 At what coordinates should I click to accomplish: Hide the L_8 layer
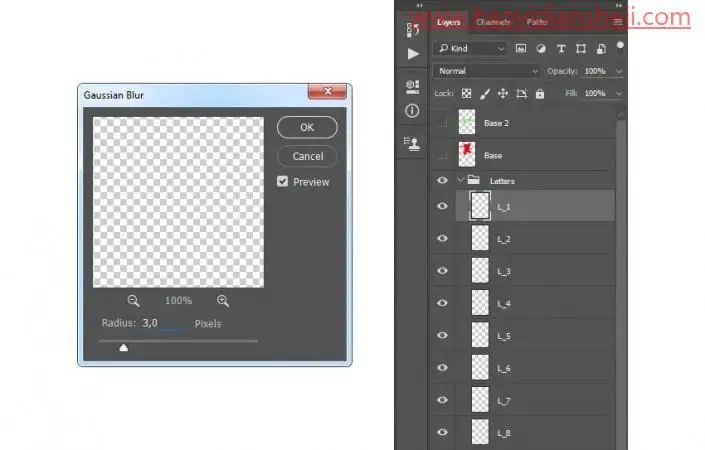pos(442,432)
